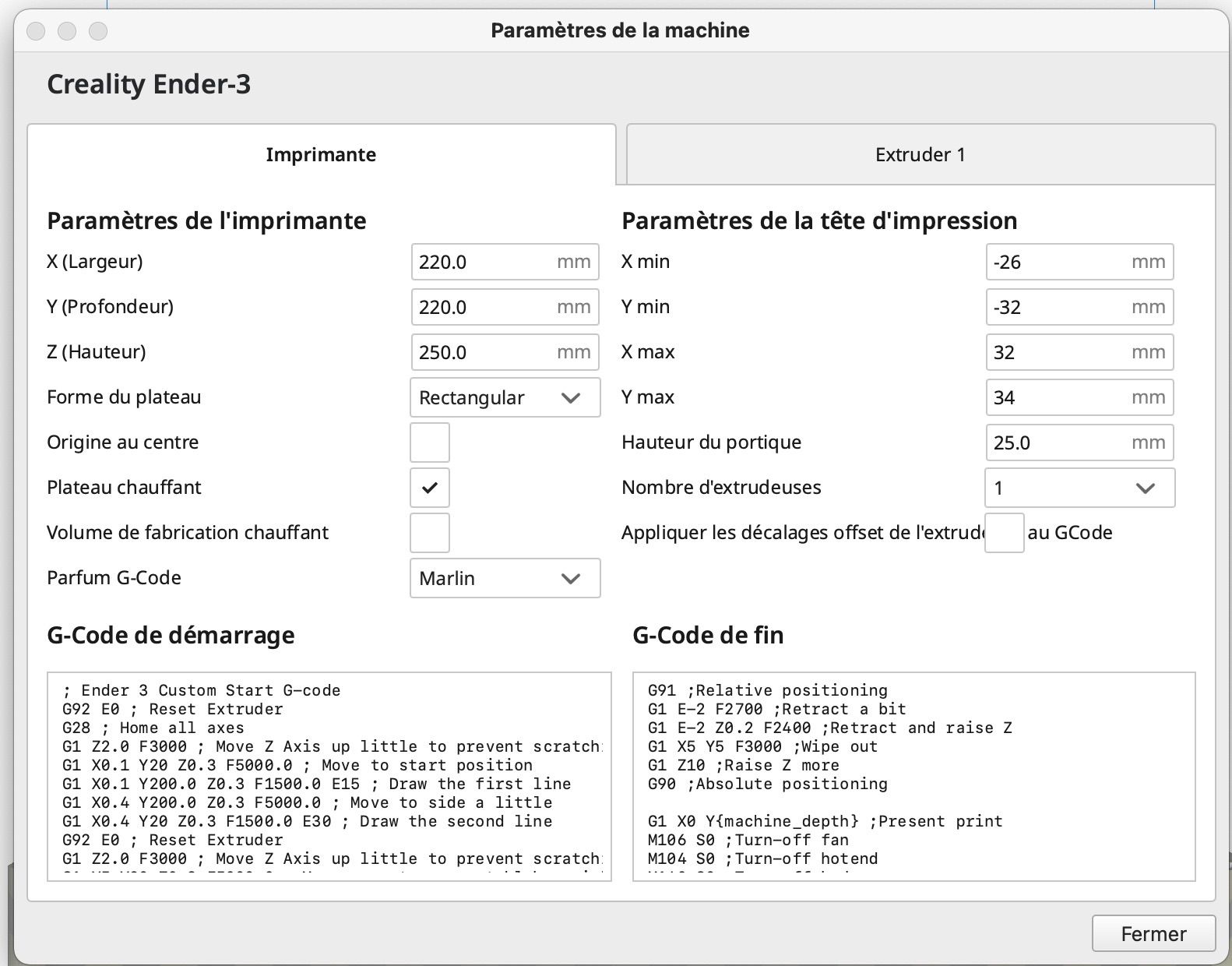Toggle the extruder offset GCode checkbox
The width and height of the screenshot is (1232, 966).
[x=1005, y=533]
